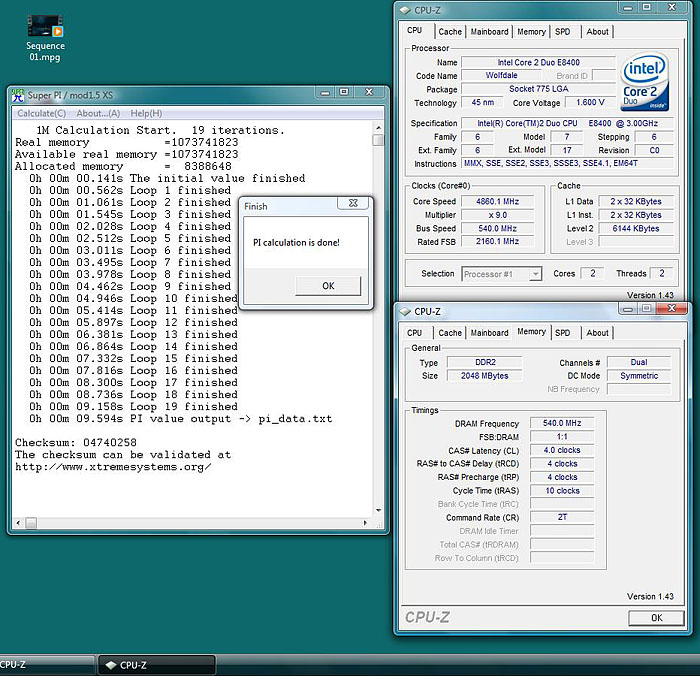Minimize the upper CPU-Z window
Image resolution: width=700 pixels, height=676 pixels.
[628, 8]
